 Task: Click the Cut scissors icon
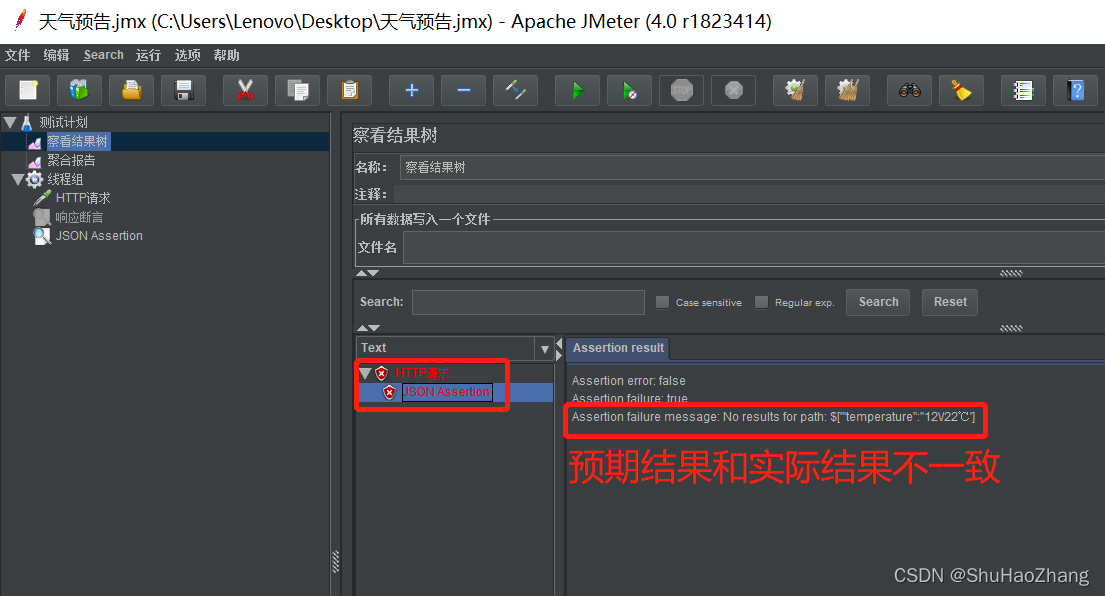coord(245,90)
